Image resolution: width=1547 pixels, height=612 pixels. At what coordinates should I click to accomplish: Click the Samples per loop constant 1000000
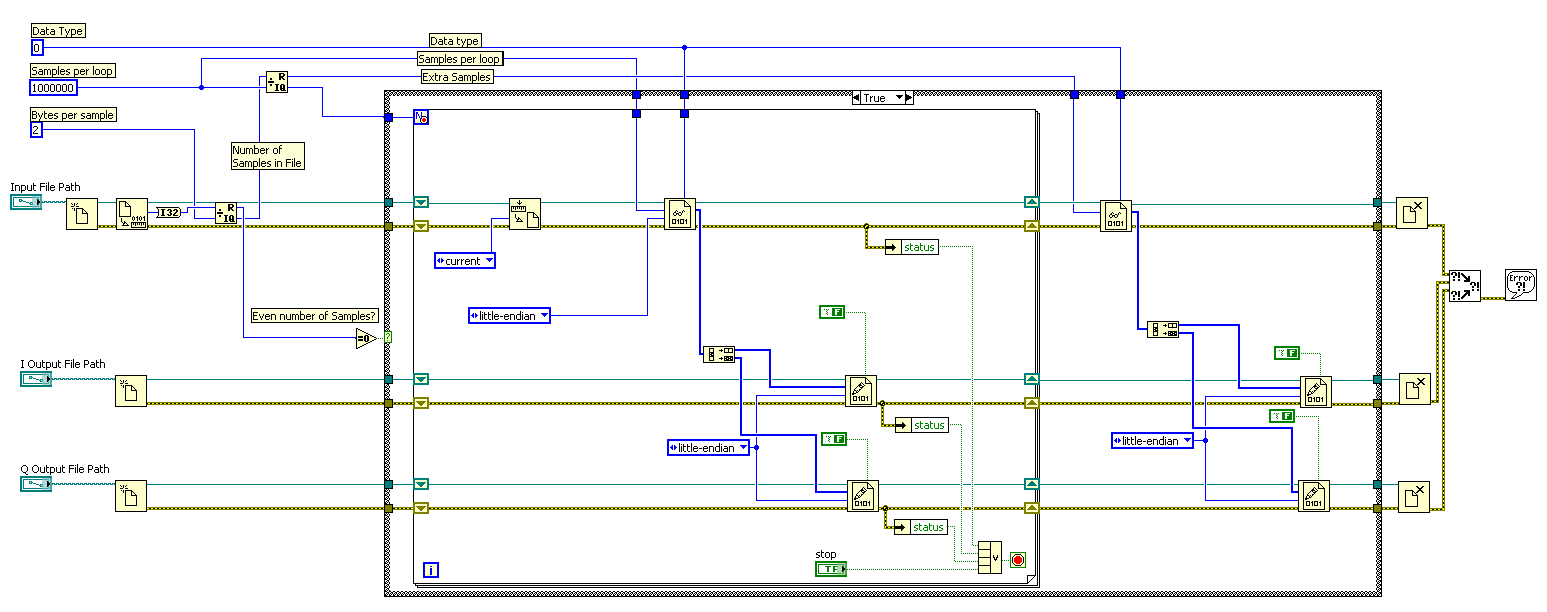(53, 88)
